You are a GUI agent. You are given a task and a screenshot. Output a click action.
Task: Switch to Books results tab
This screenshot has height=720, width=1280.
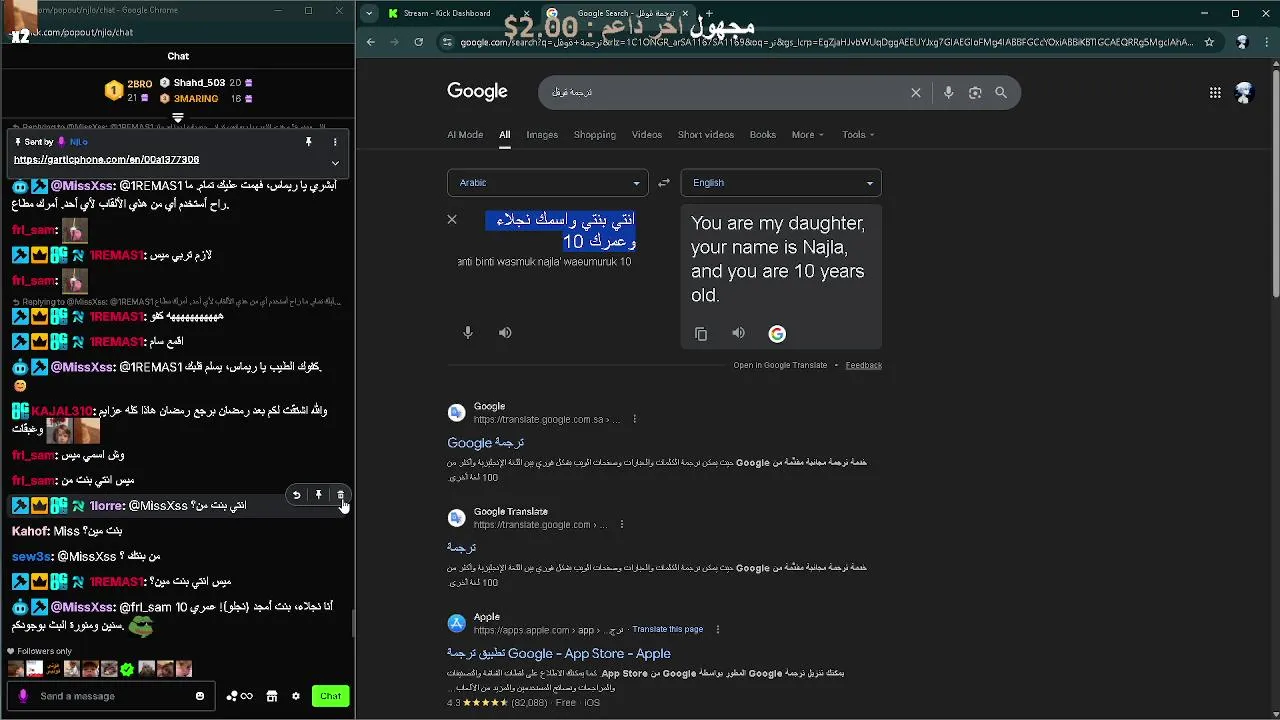pyautogui.click(x=763, y=134)
